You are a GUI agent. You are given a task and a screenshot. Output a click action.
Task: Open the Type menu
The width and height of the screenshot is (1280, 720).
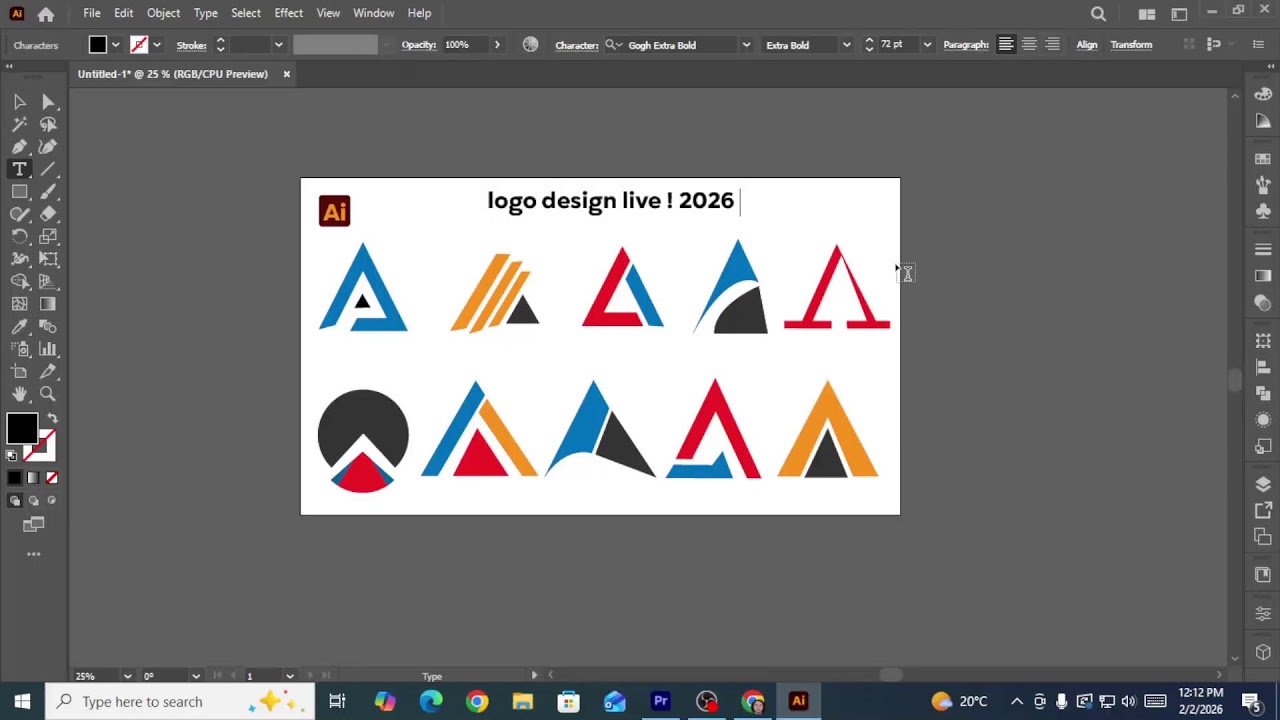pos(206,13)
